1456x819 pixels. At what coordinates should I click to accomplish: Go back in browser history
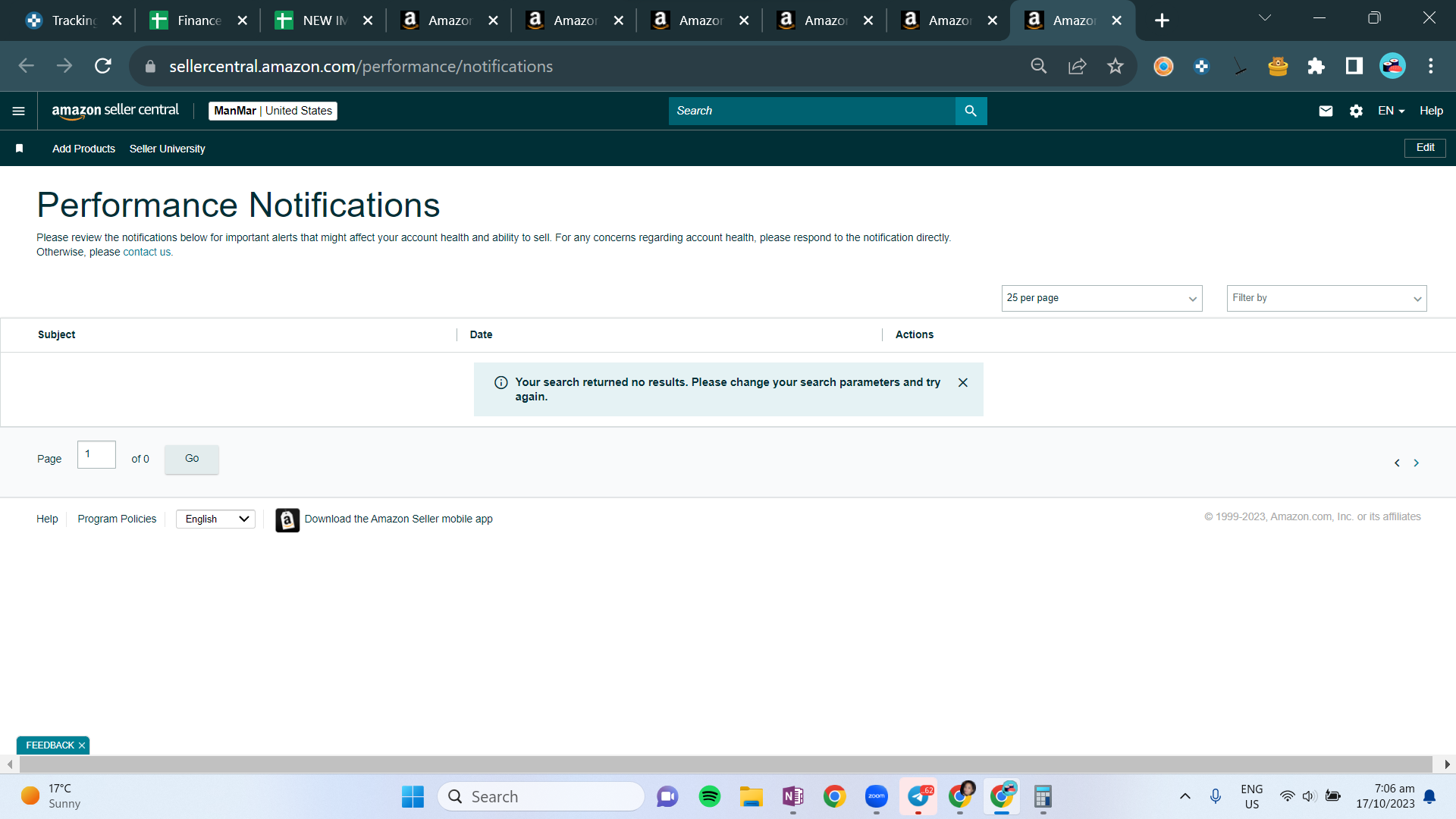(x=27, y=66)
